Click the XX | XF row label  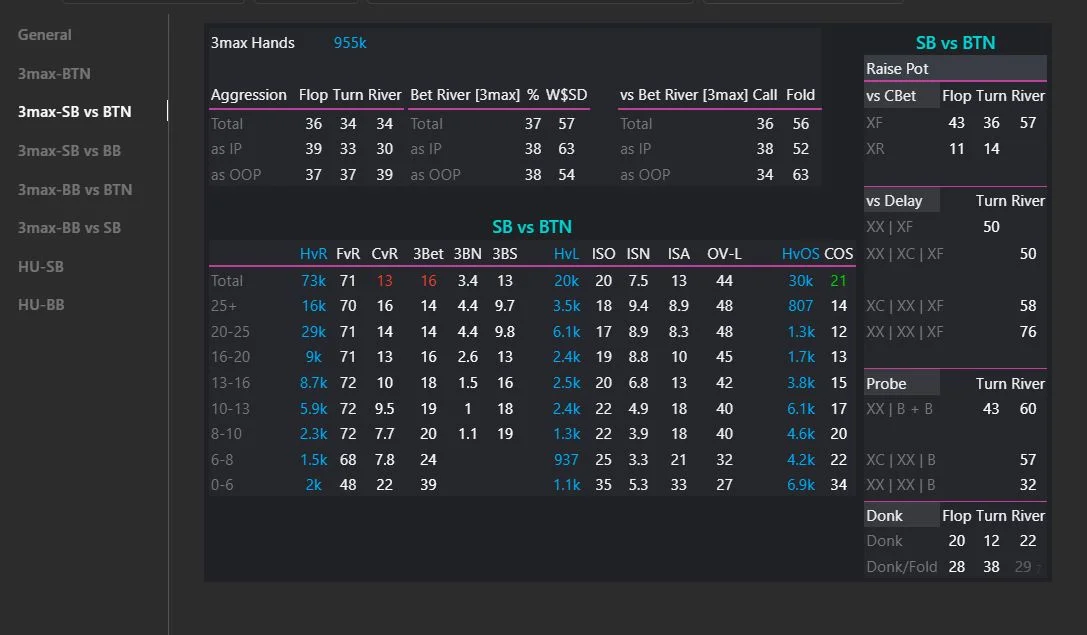889,227
